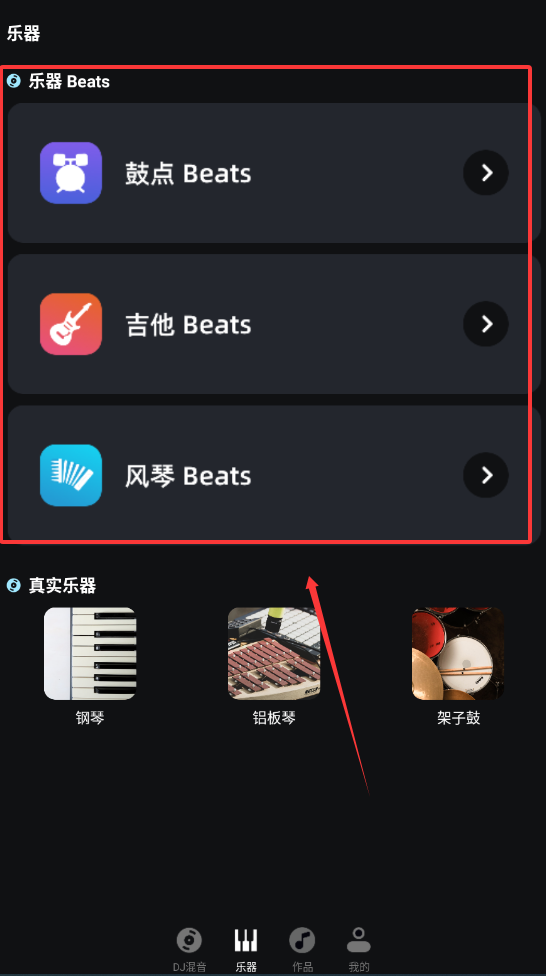546x976 pixels.
Task: Open the 鼓点 Beats text entry
Action: pyautogui.click(x=189, y=173)
